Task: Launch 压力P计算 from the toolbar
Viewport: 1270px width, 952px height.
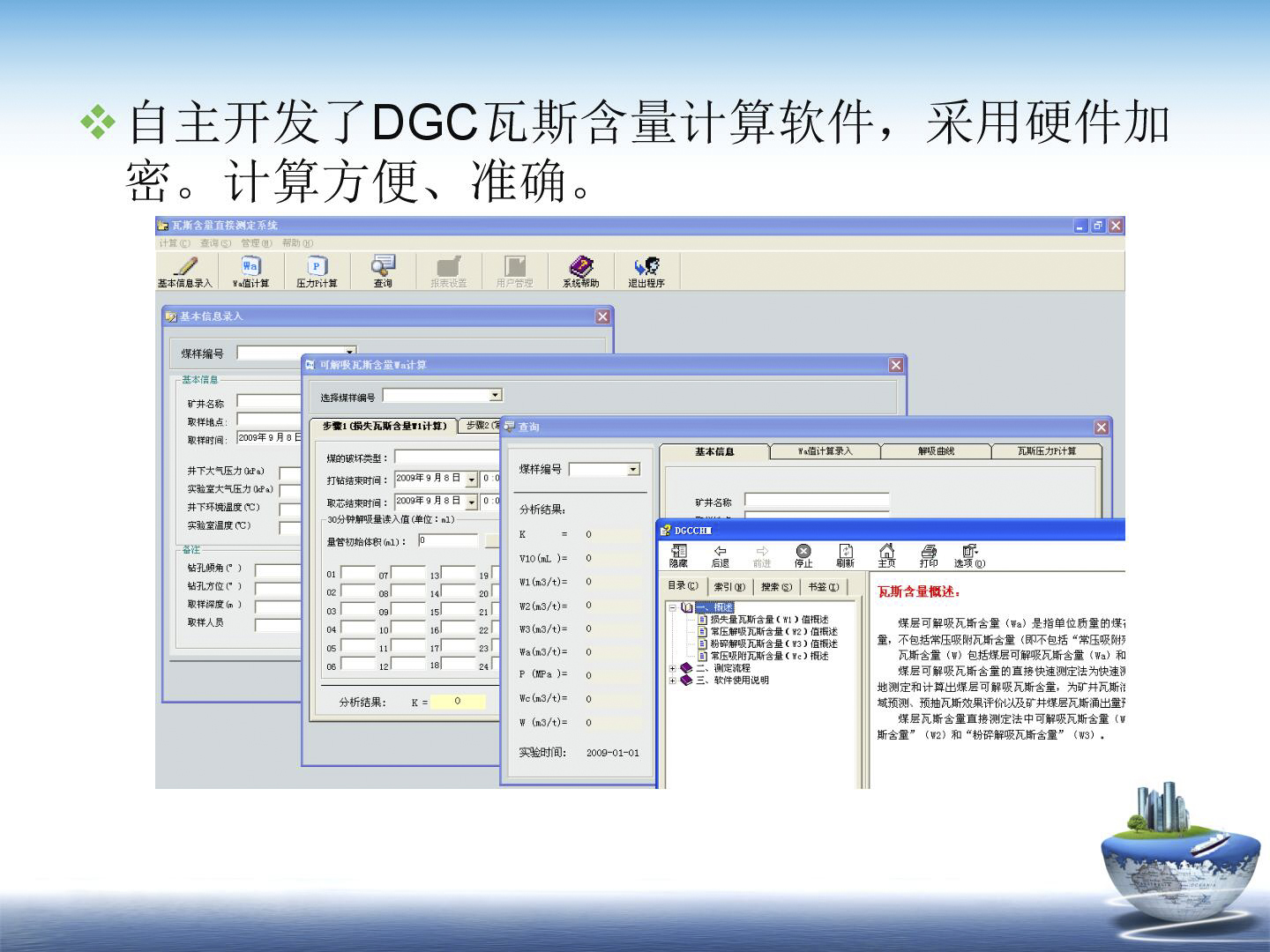Action: (x=317, y=271)
